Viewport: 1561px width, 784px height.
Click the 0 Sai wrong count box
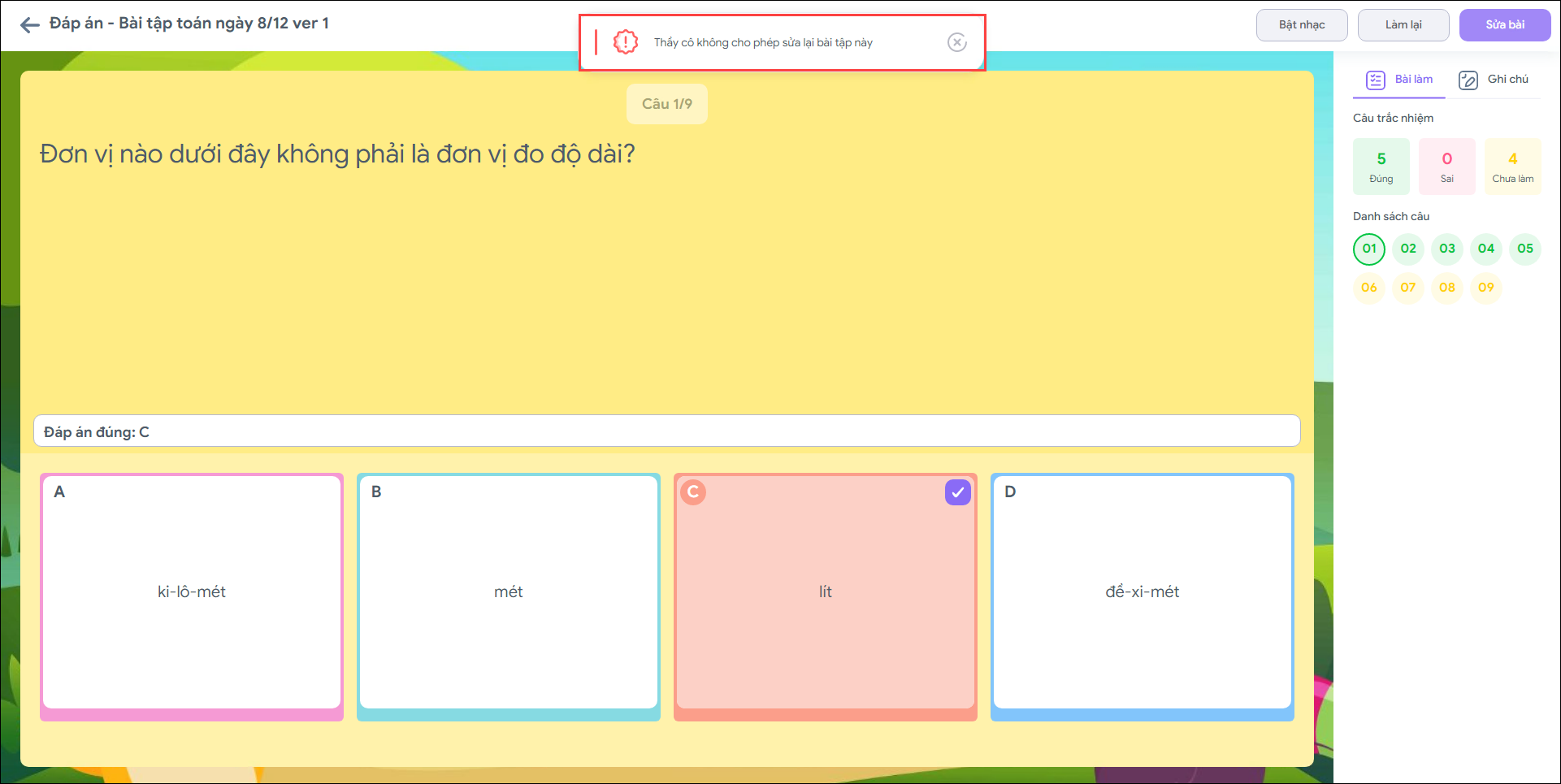tap(1447, 167)
